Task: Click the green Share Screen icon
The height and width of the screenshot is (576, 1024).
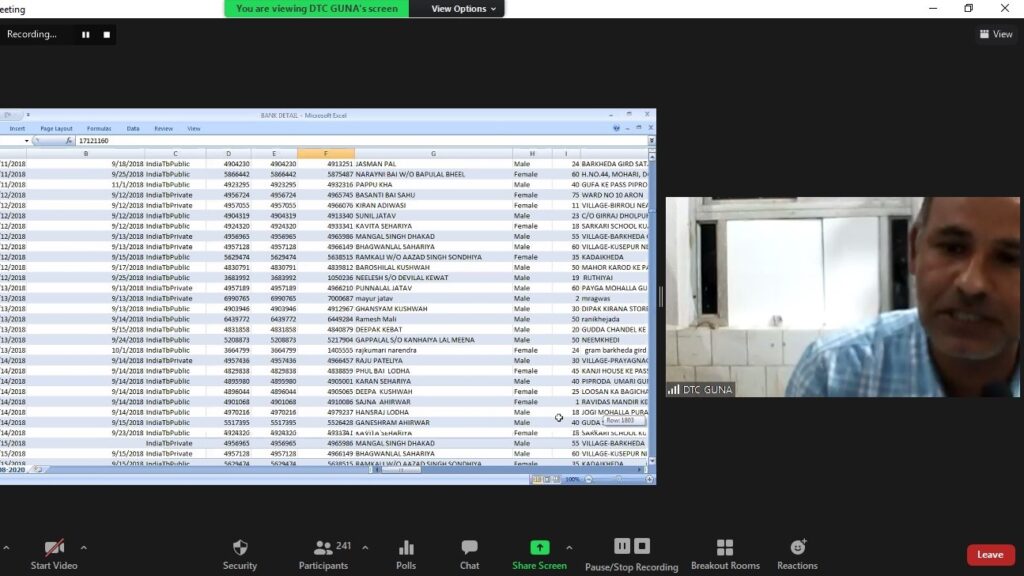Action: point(539,548)
